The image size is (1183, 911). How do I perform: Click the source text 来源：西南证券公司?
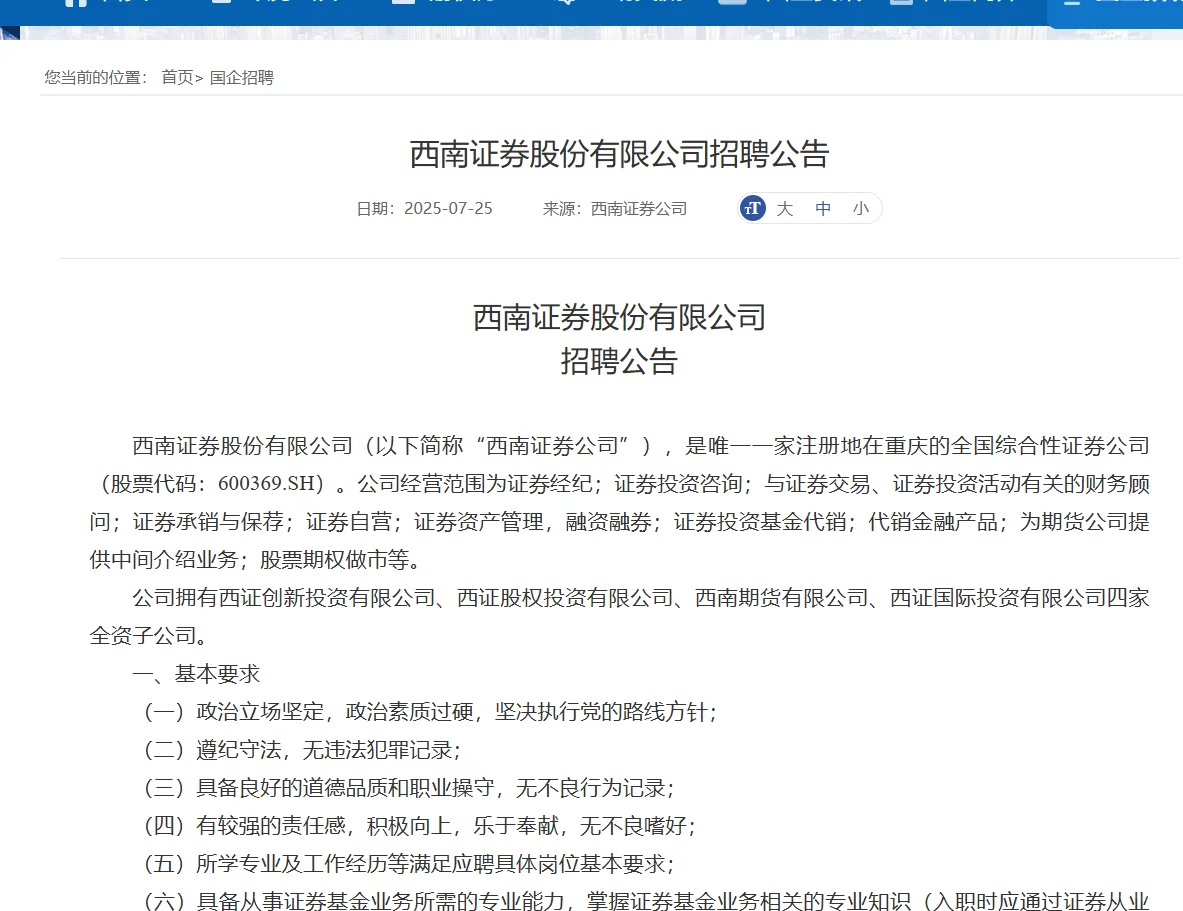[x=615, y=208]
